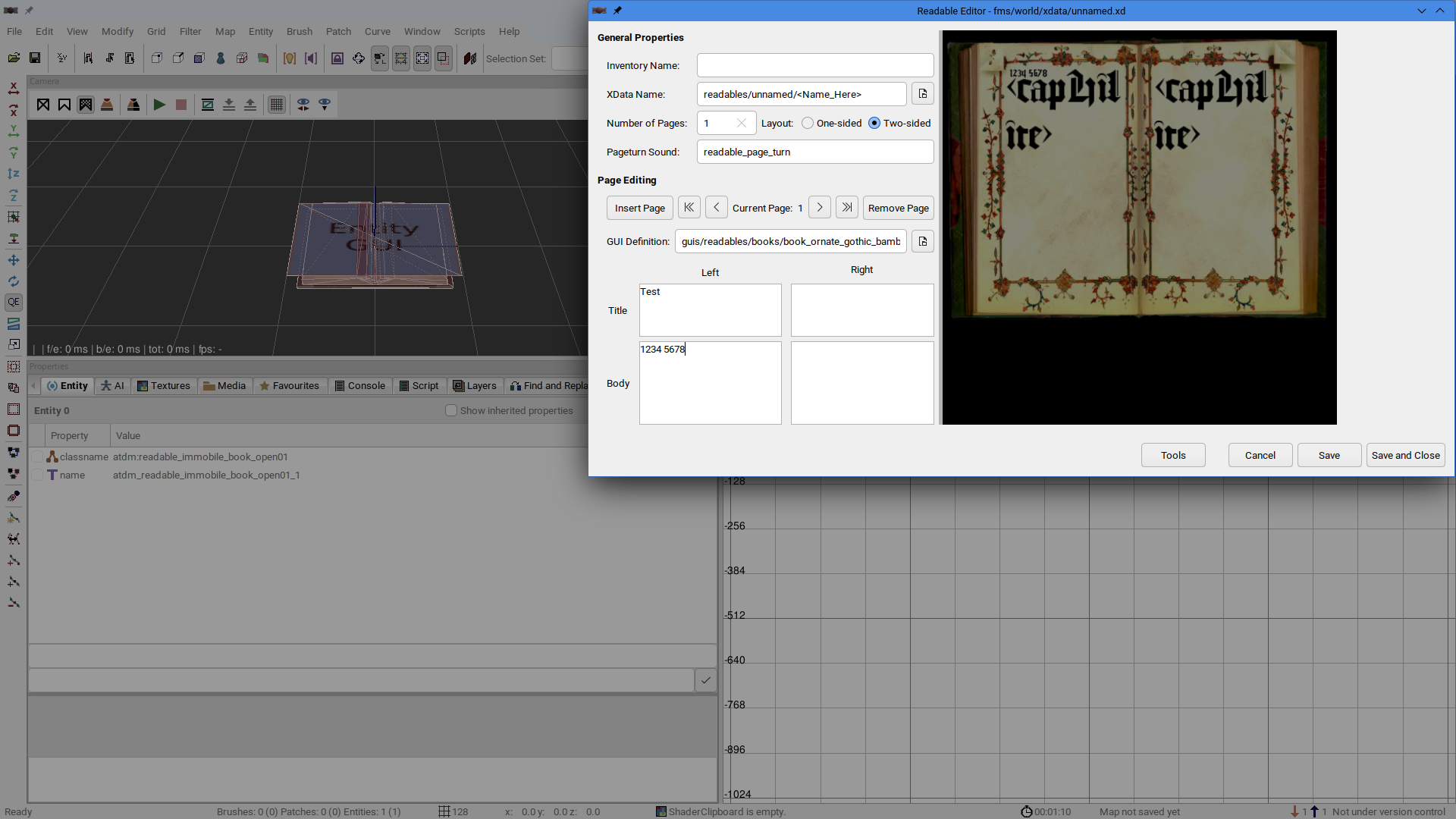Jump to the first page arrow
Viewport: 1456px width, 819px height.
coord(689,207)
